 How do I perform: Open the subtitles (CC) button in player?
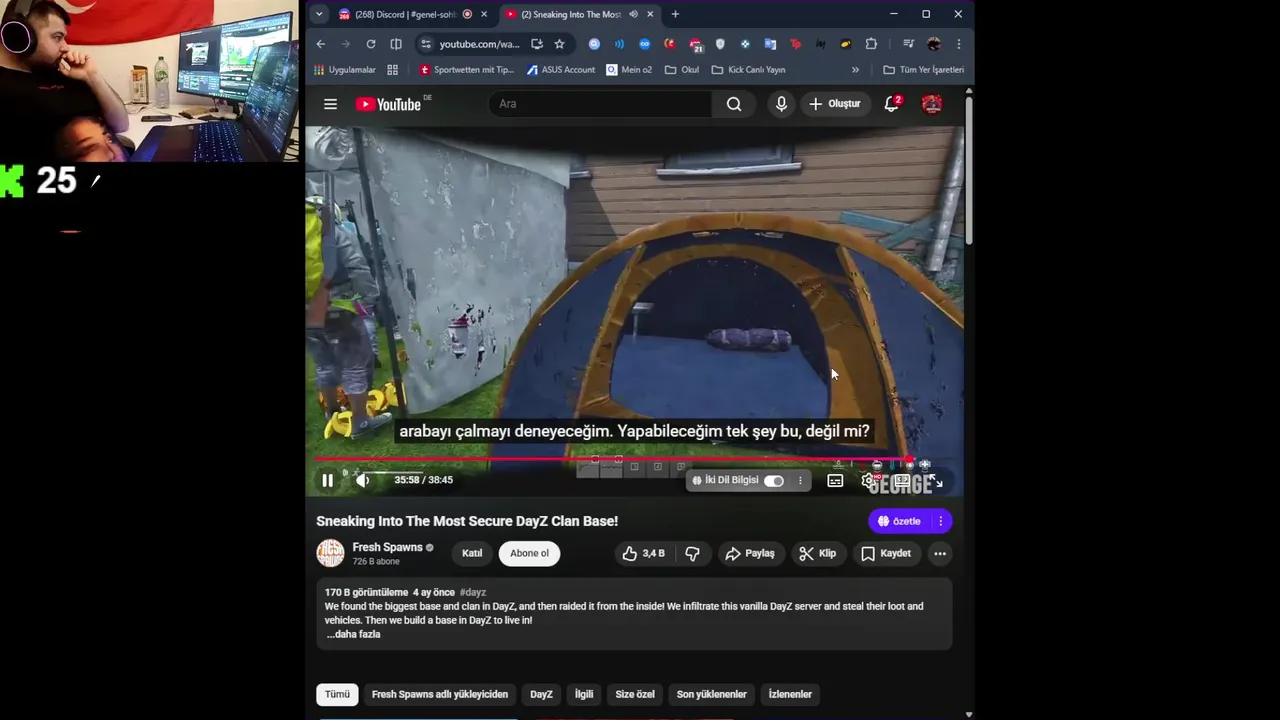(835, 481)
